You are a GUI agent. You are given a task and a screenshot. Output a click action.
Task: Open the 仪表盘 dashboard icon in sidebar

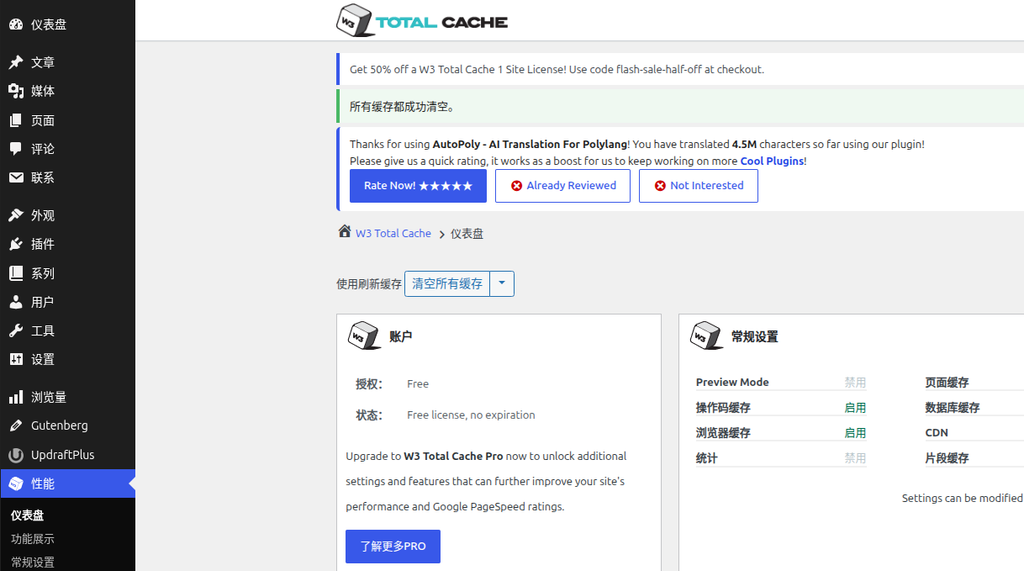pyautogui.click(x=16, y=25)
